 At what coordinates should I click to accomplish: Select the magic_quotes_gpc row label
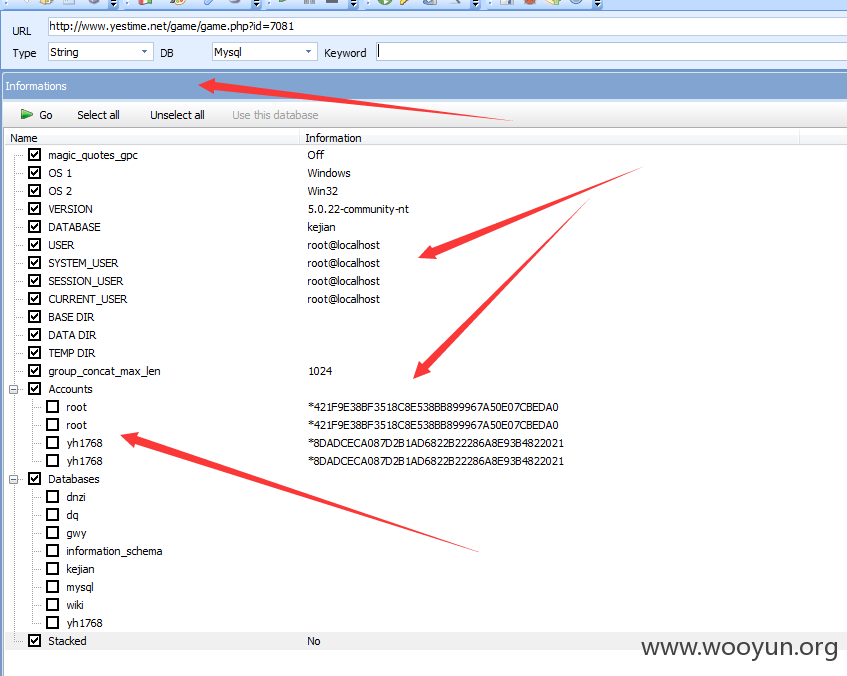[x=93, y=155]
